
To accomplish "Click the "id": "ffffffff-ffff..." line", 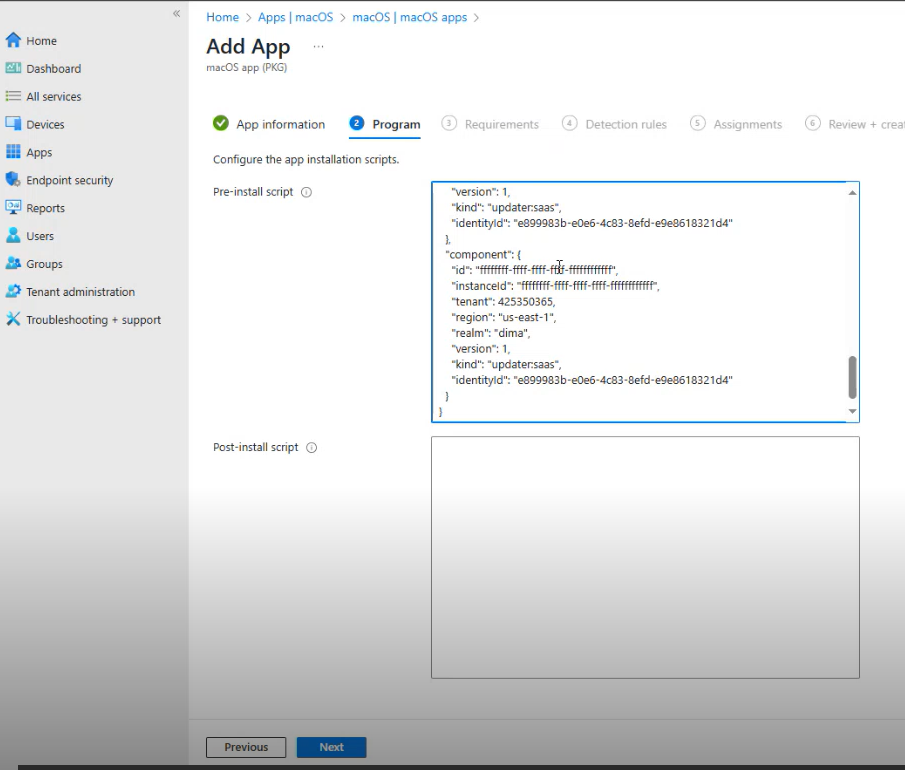I will pyautogui.click(x=534, y=270).
